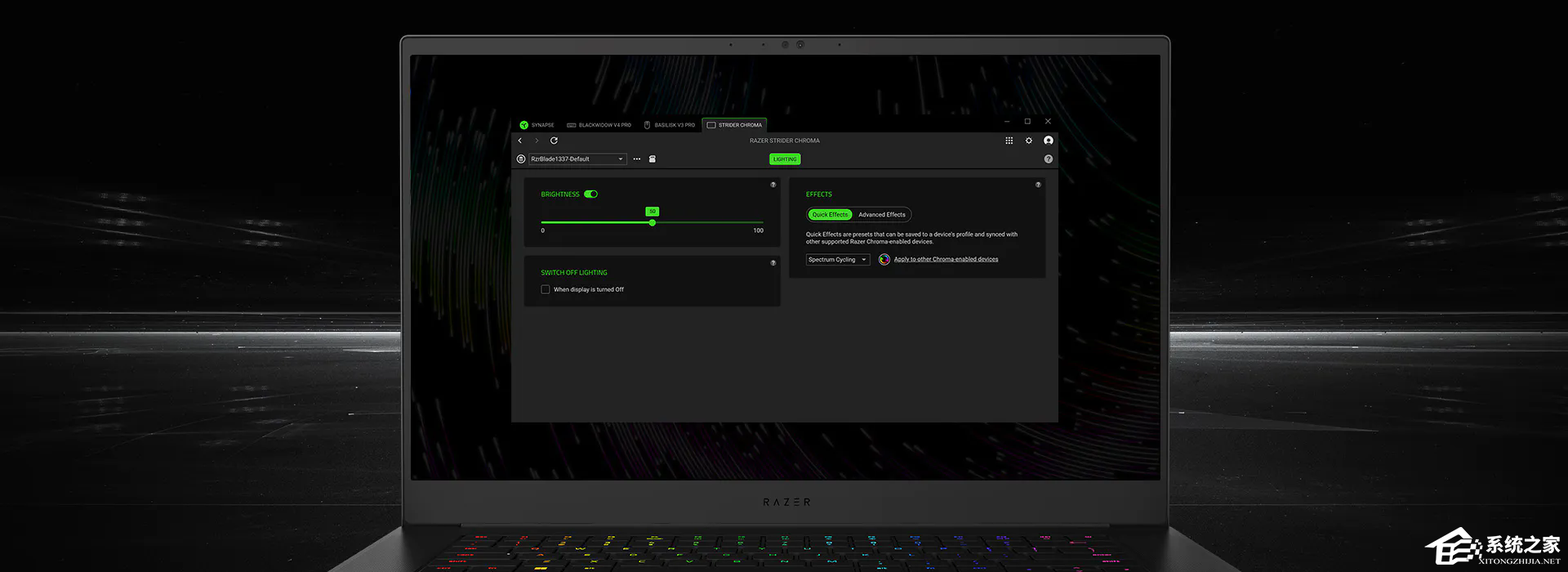
Task: Click the help icon in Switch Off Lighting panel
Action: pyautogui.click(x=773, y=263)
